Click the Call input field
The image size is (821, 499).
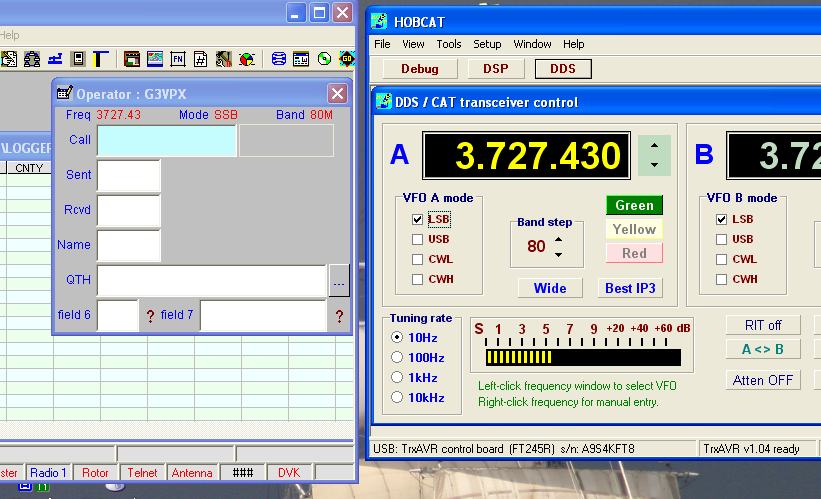click(166, 141)
